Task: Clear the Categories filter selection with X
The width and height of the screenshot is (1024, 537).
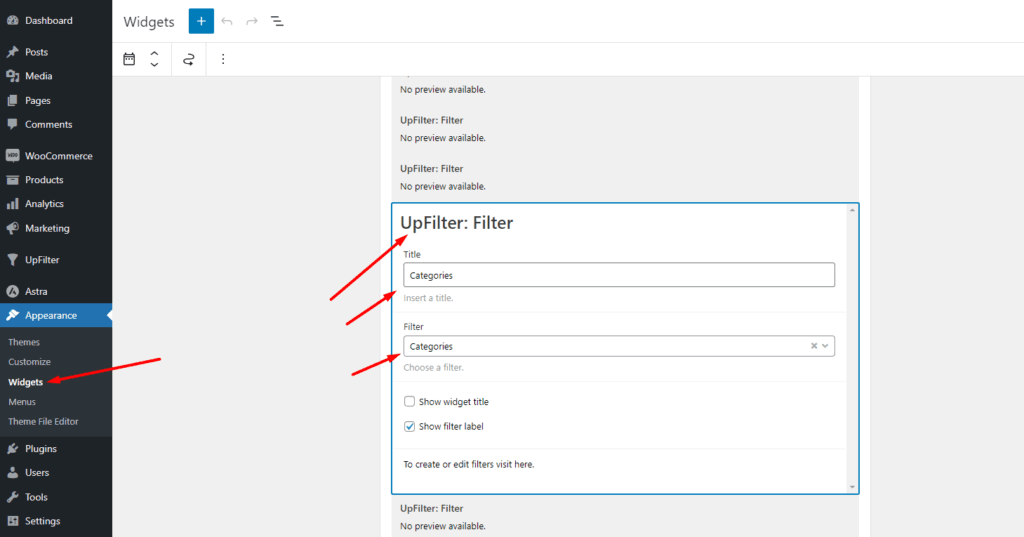Action: coord(814,346)
